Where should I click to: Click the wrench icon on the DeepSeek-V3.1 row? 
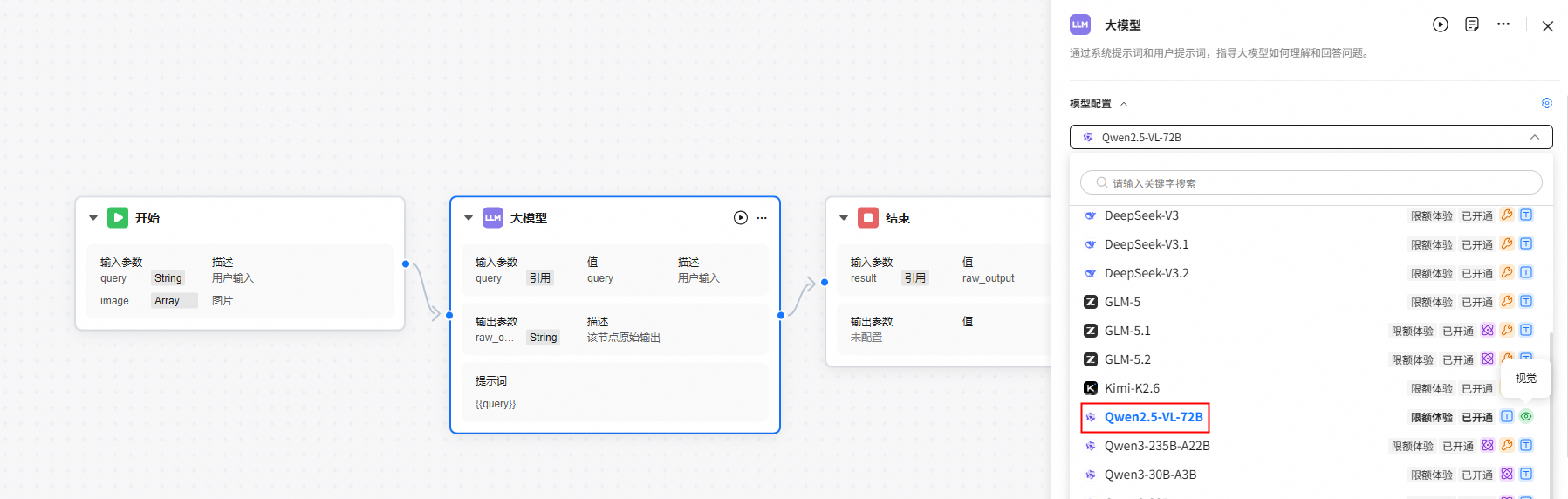pyautogui.click(x=1507, y=243)
